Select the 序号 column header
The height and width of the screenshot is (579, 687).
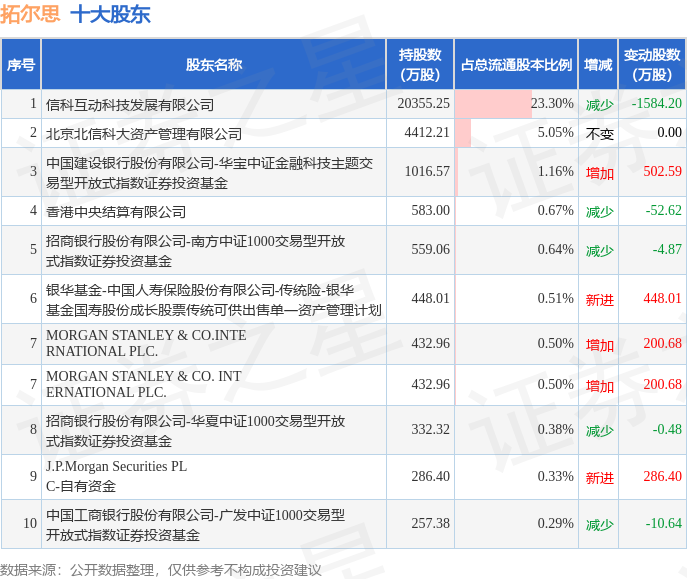[x=21, y=65]
